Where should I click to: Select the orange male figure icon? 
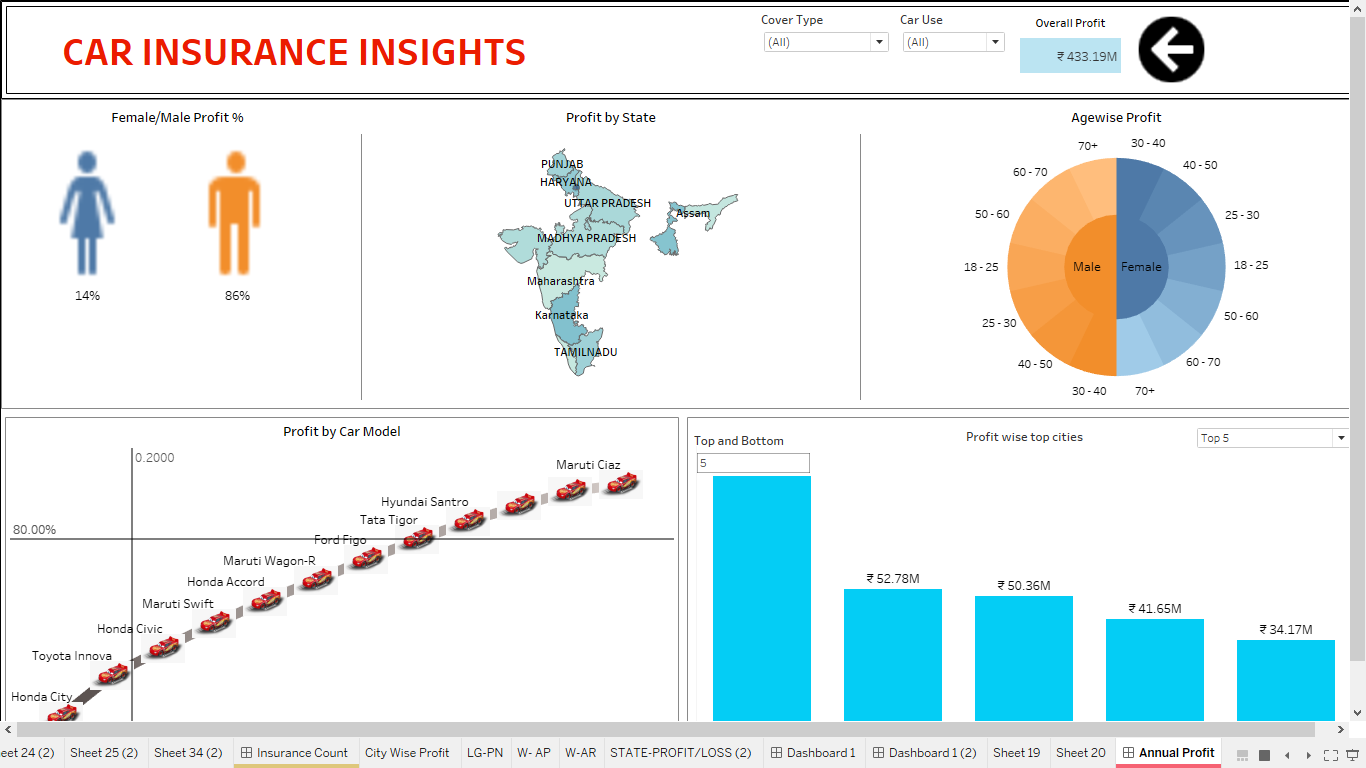pos(236,213)
